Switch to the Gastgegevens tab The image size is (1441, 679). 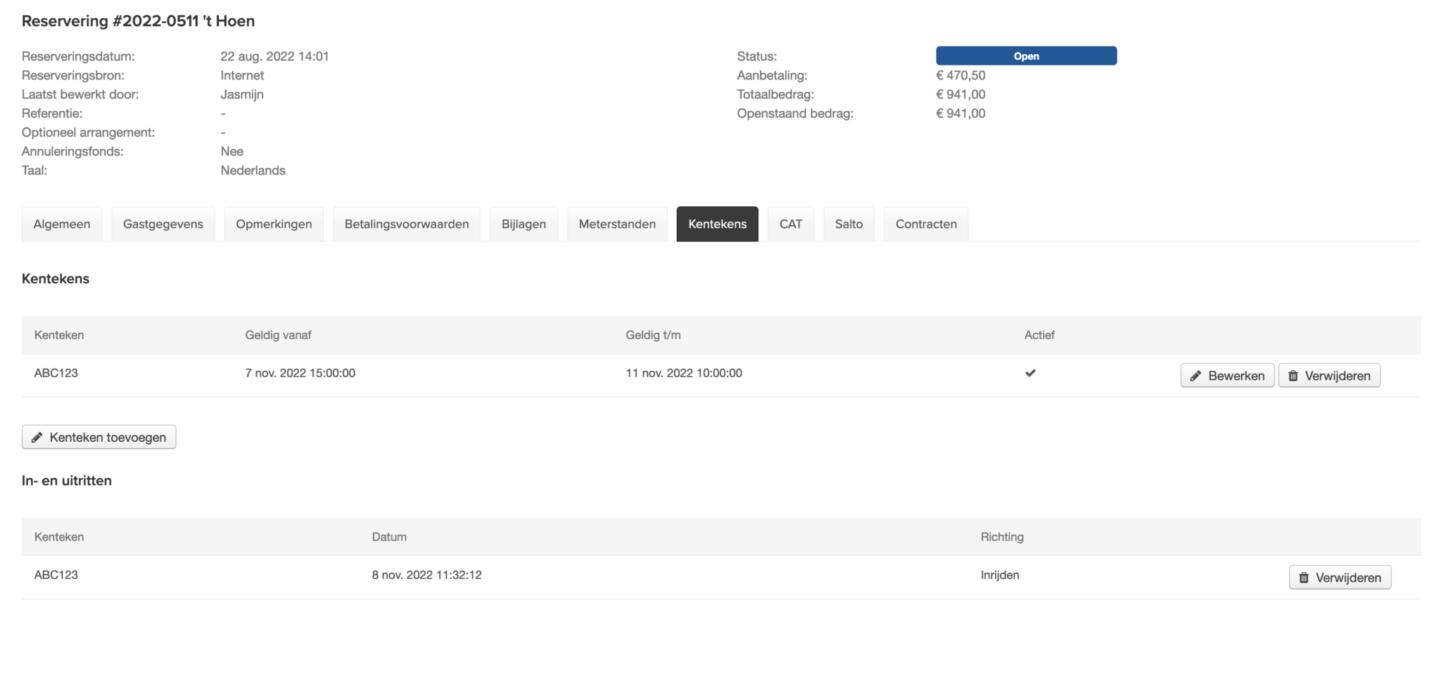(x=163, y=224)
